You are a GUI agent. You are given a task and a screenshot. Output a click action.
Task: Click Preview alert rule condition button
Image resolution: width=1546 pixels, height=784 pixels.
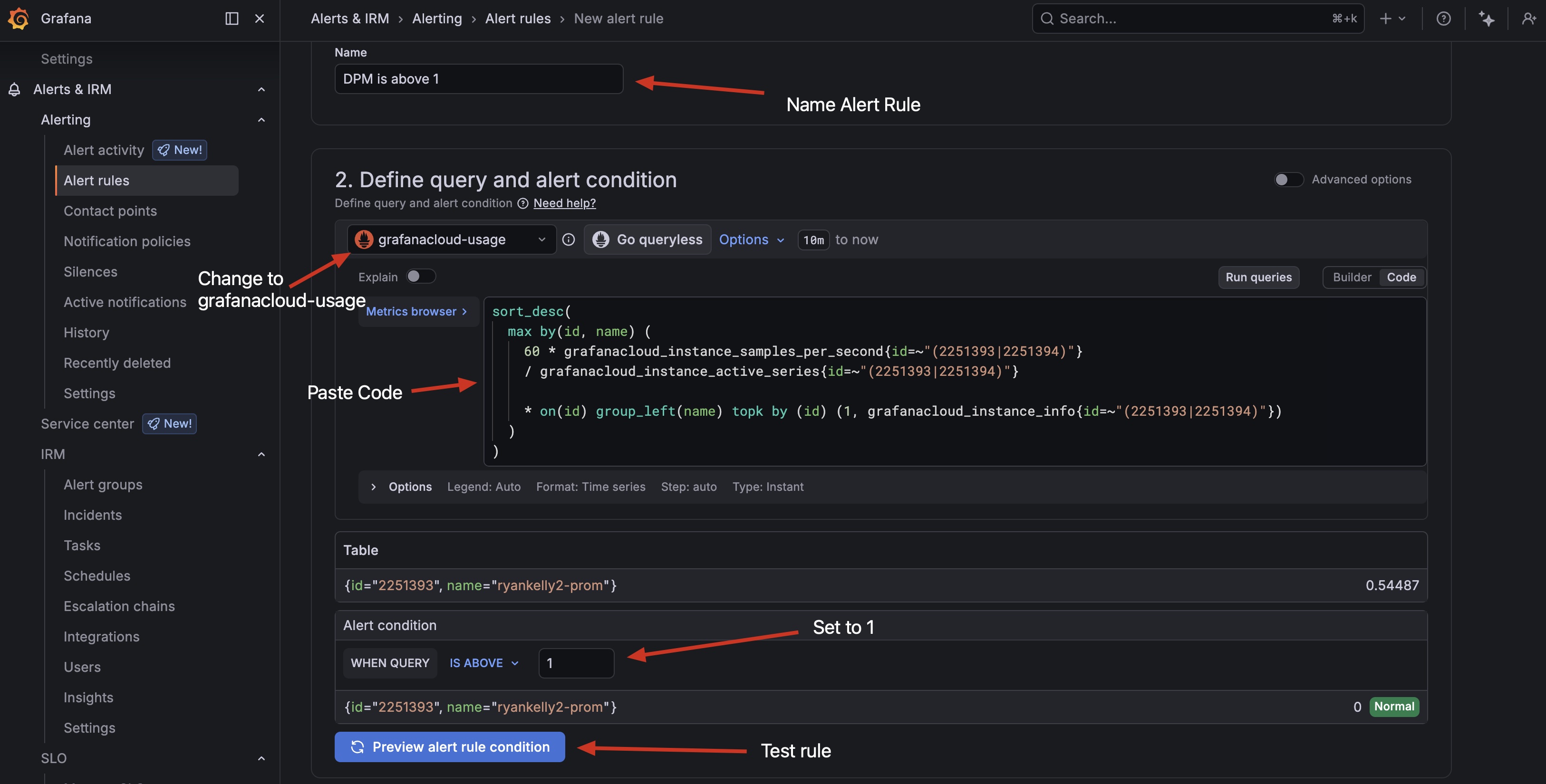pyautogui.click(x=450, y=747)
